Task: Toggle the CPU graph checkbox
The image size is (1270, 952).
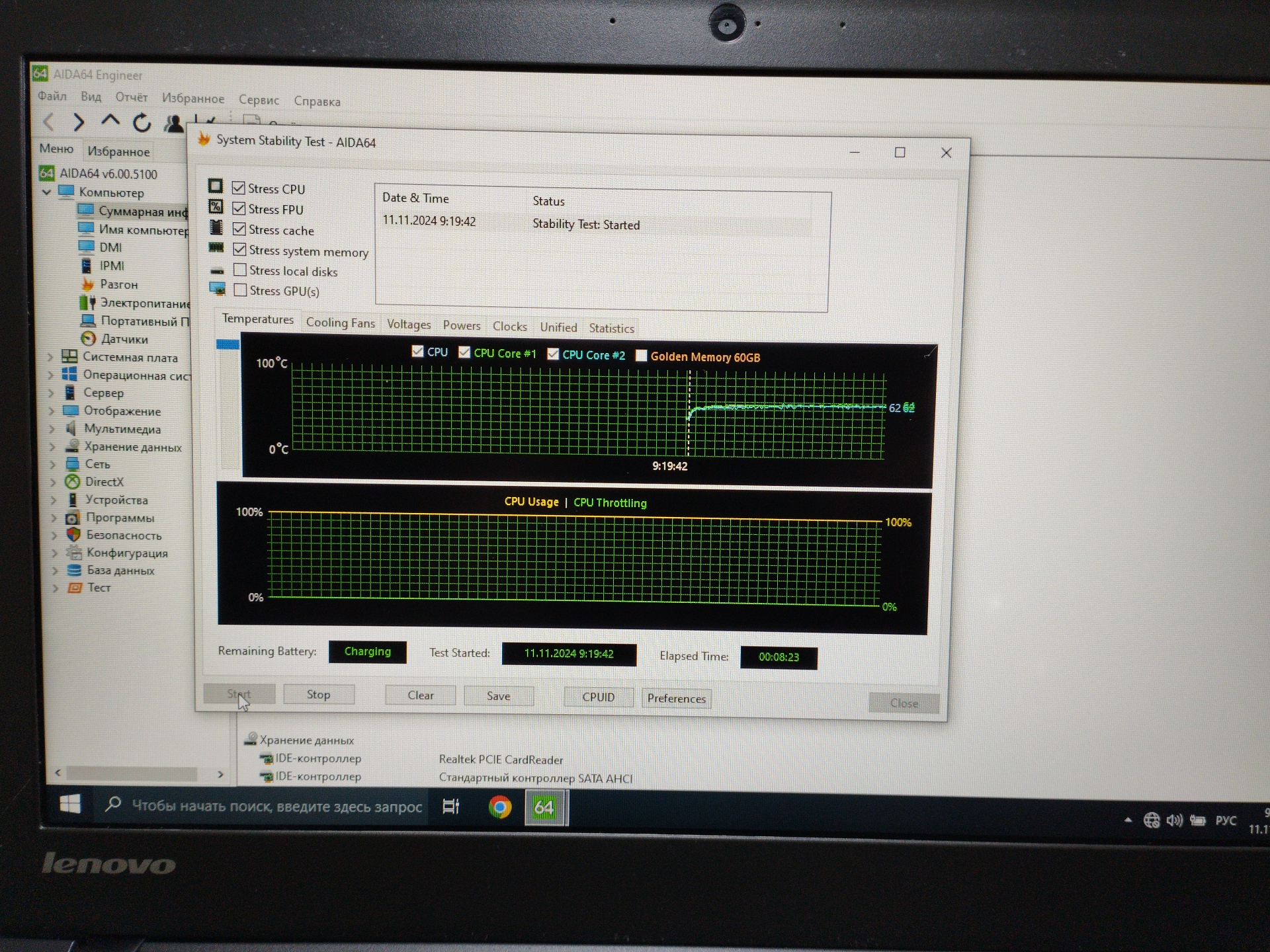Action: (417, 351)
